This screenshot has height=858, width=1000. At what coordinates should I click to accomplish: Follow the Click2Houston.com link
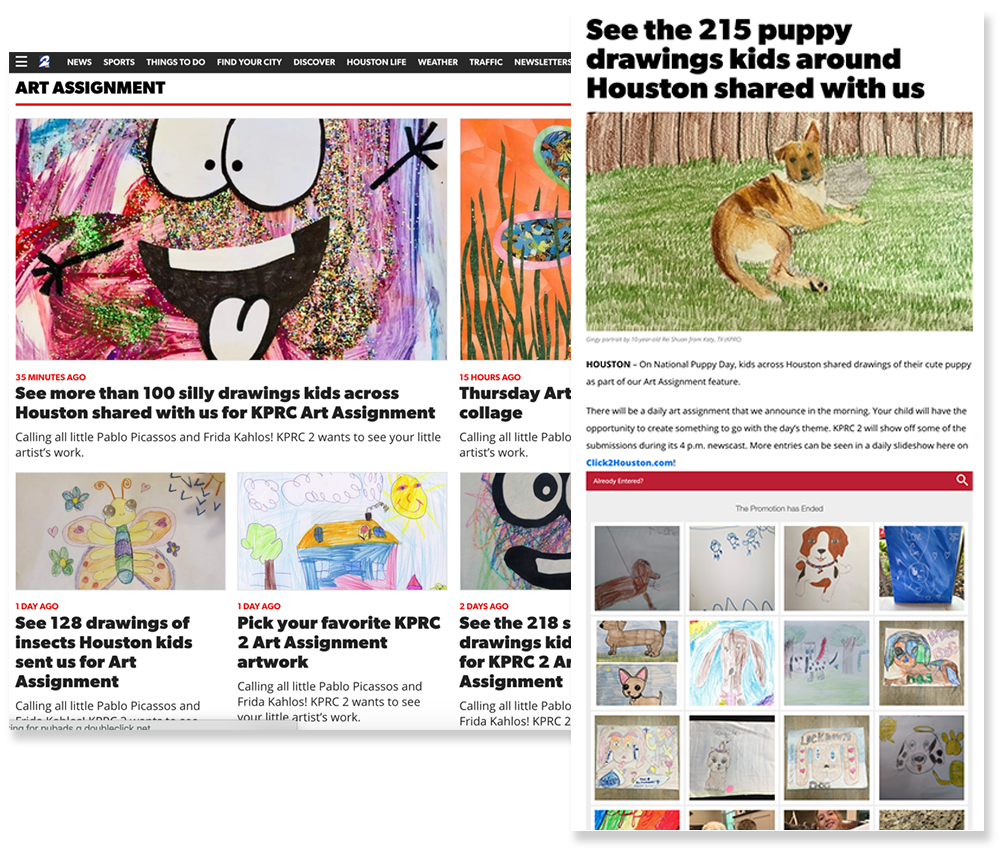coord(629,462)
